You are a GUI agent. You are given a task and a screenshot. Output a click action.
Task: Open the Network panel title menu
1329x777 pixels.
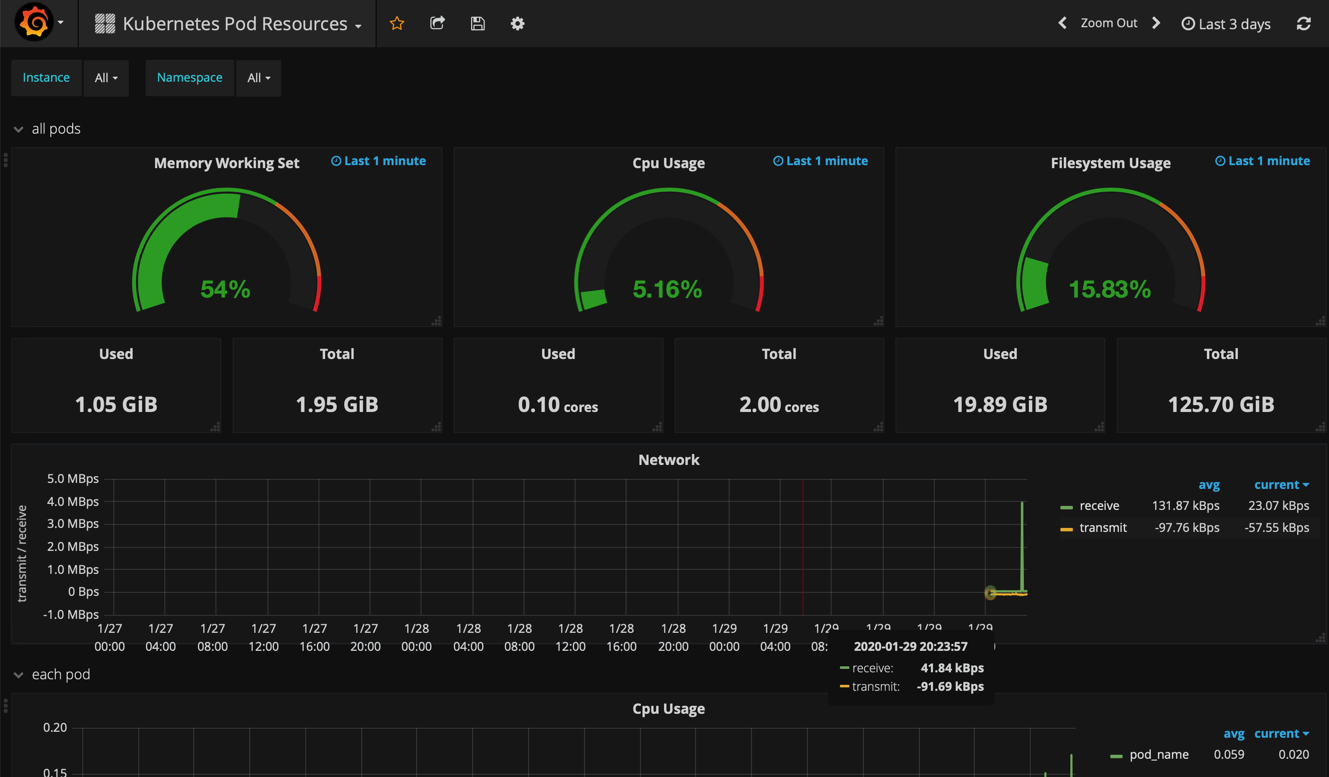click(669, 460)
